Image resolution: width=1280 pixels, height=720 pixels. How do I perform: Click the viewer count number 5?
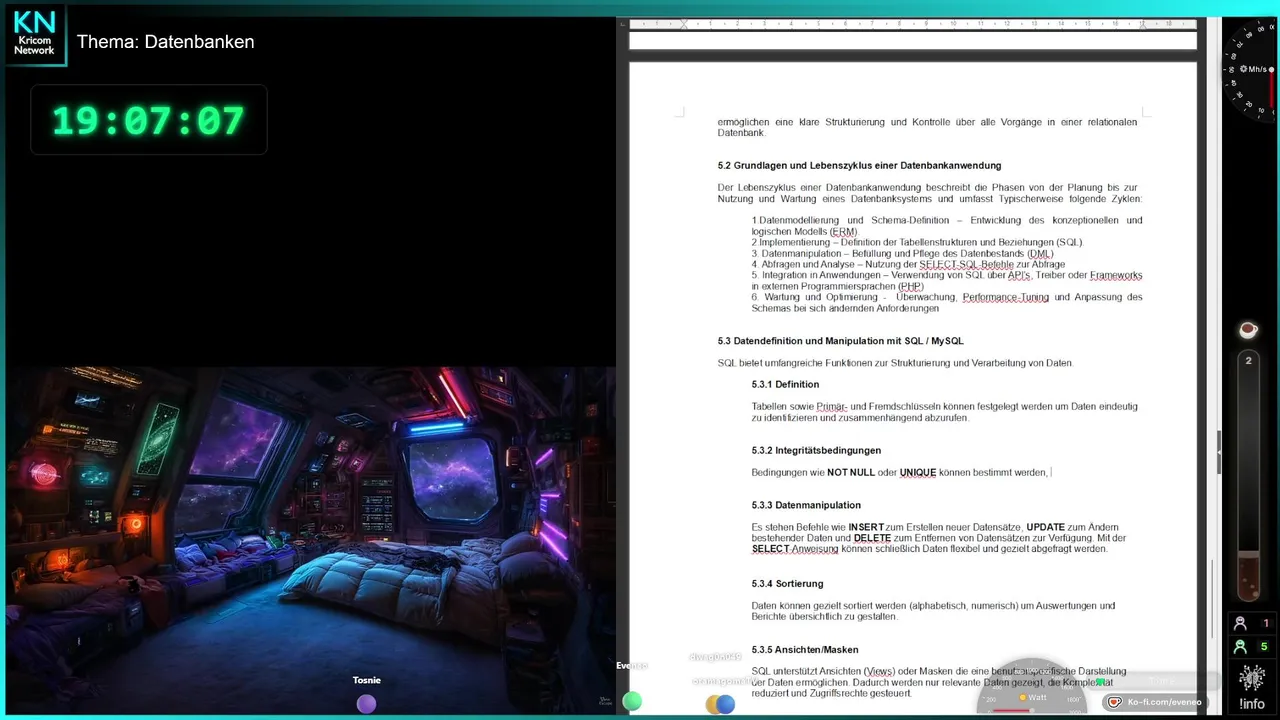click(1264, 647)
